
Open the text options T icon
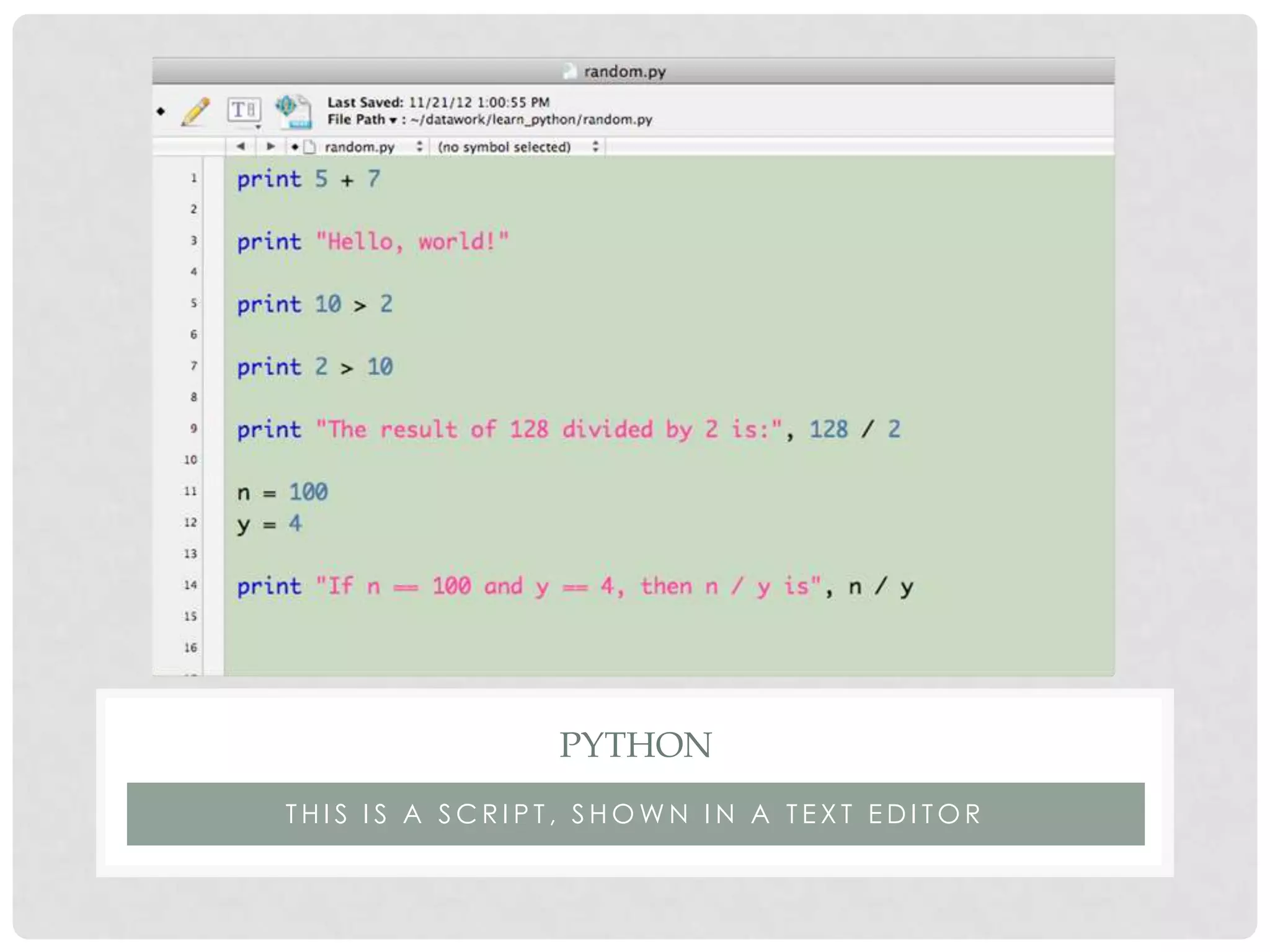(244, 111)
